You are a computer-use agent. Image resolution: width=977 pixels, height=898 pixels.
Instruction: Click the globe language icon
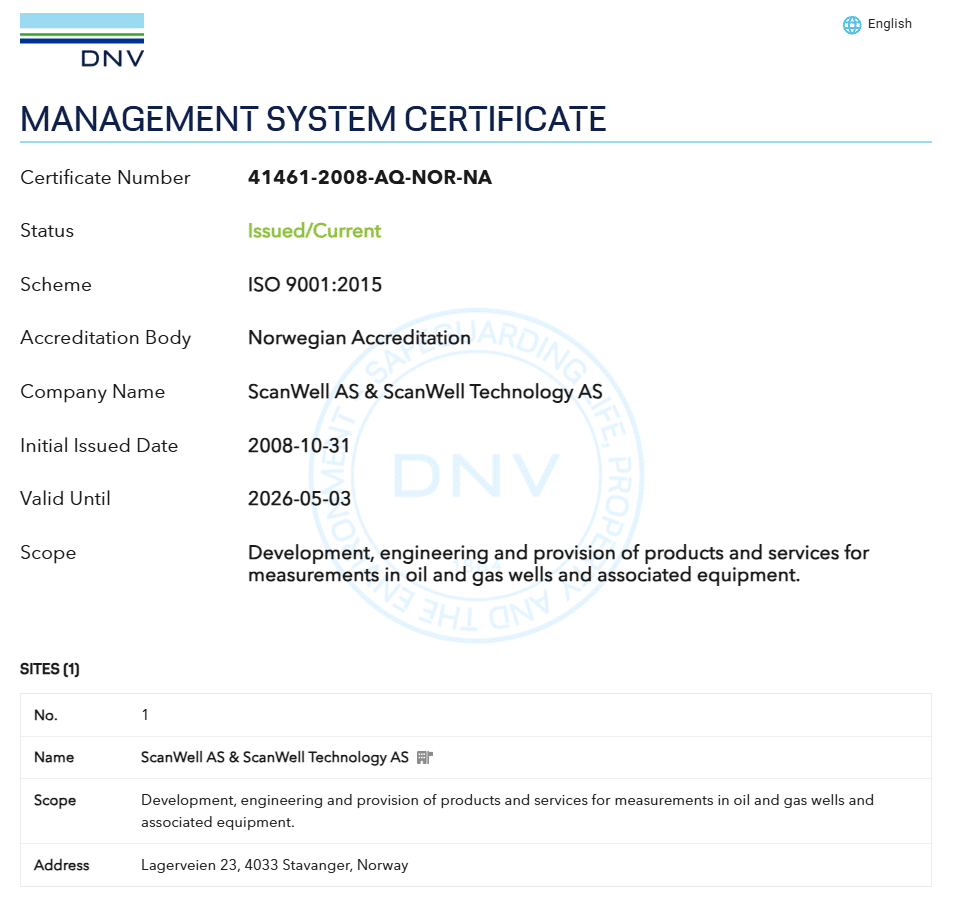852,25
